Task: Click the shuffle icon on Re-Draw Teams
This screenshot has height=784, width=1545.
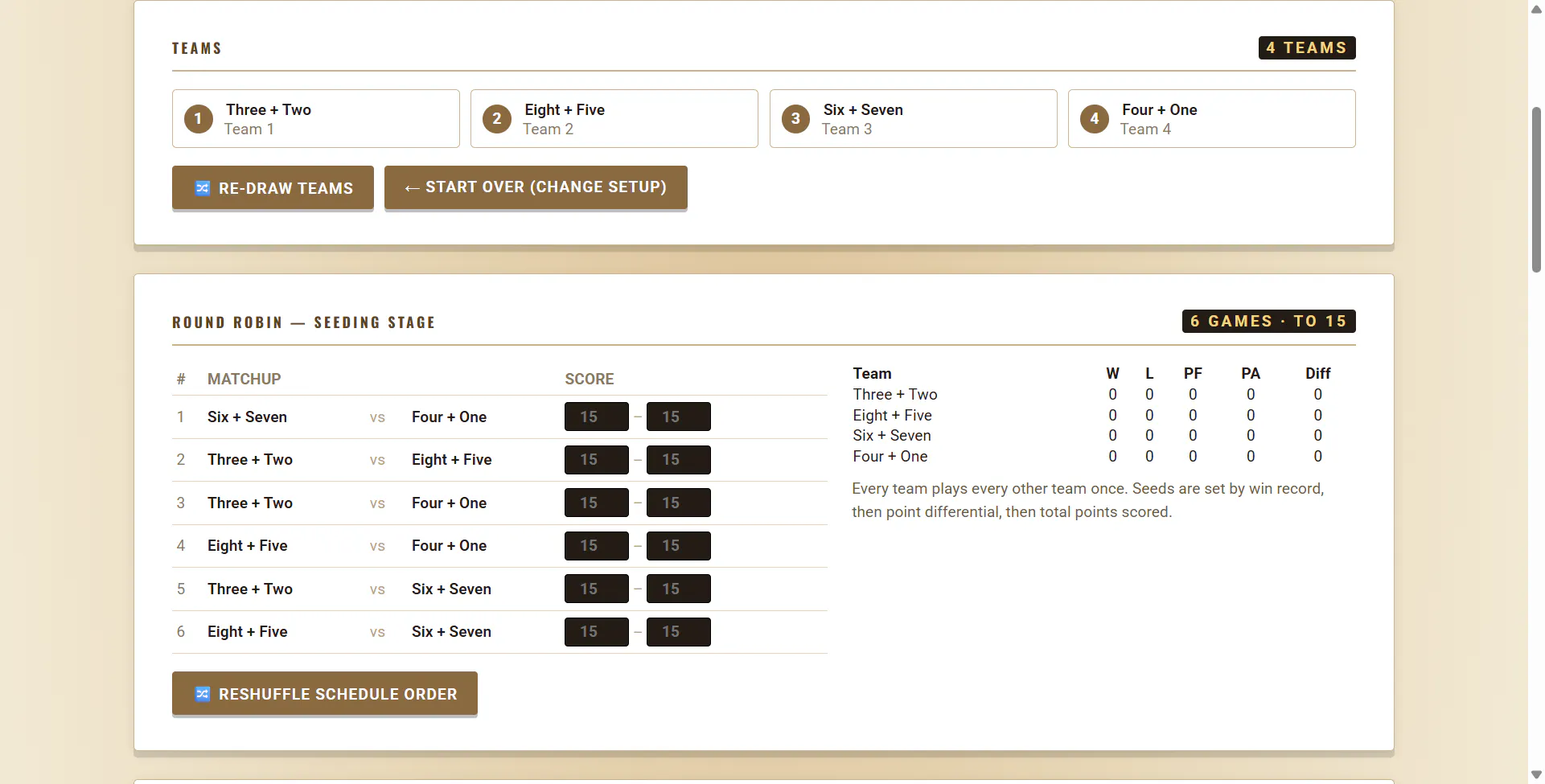Action: pyautogui.click(x=203, y=188)
